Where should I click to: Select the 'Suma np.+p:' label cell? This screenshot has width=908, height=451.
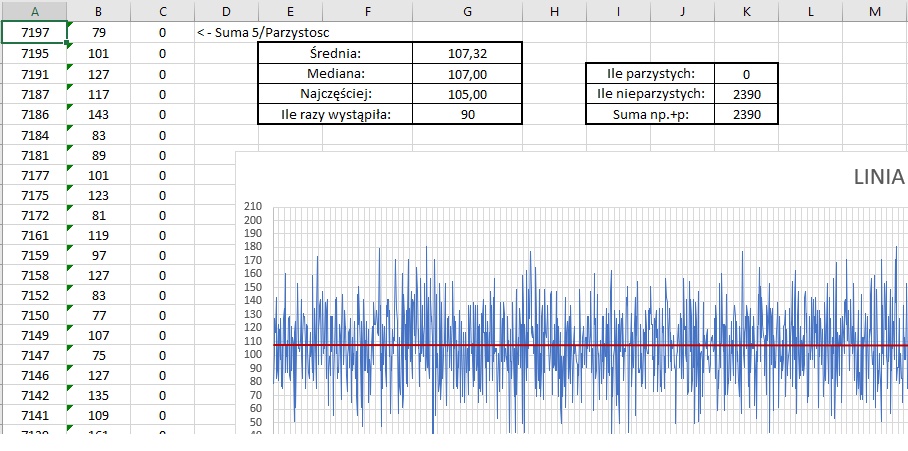click(650, 114)
